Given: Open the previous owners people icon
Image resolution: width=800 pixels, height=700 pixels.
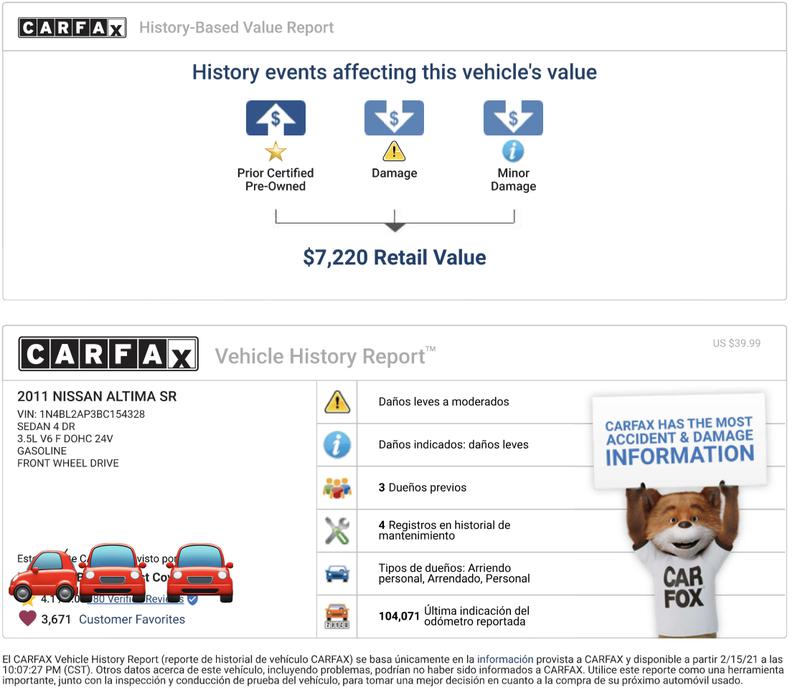Looking at the screenshot, I should pos(338,488).
